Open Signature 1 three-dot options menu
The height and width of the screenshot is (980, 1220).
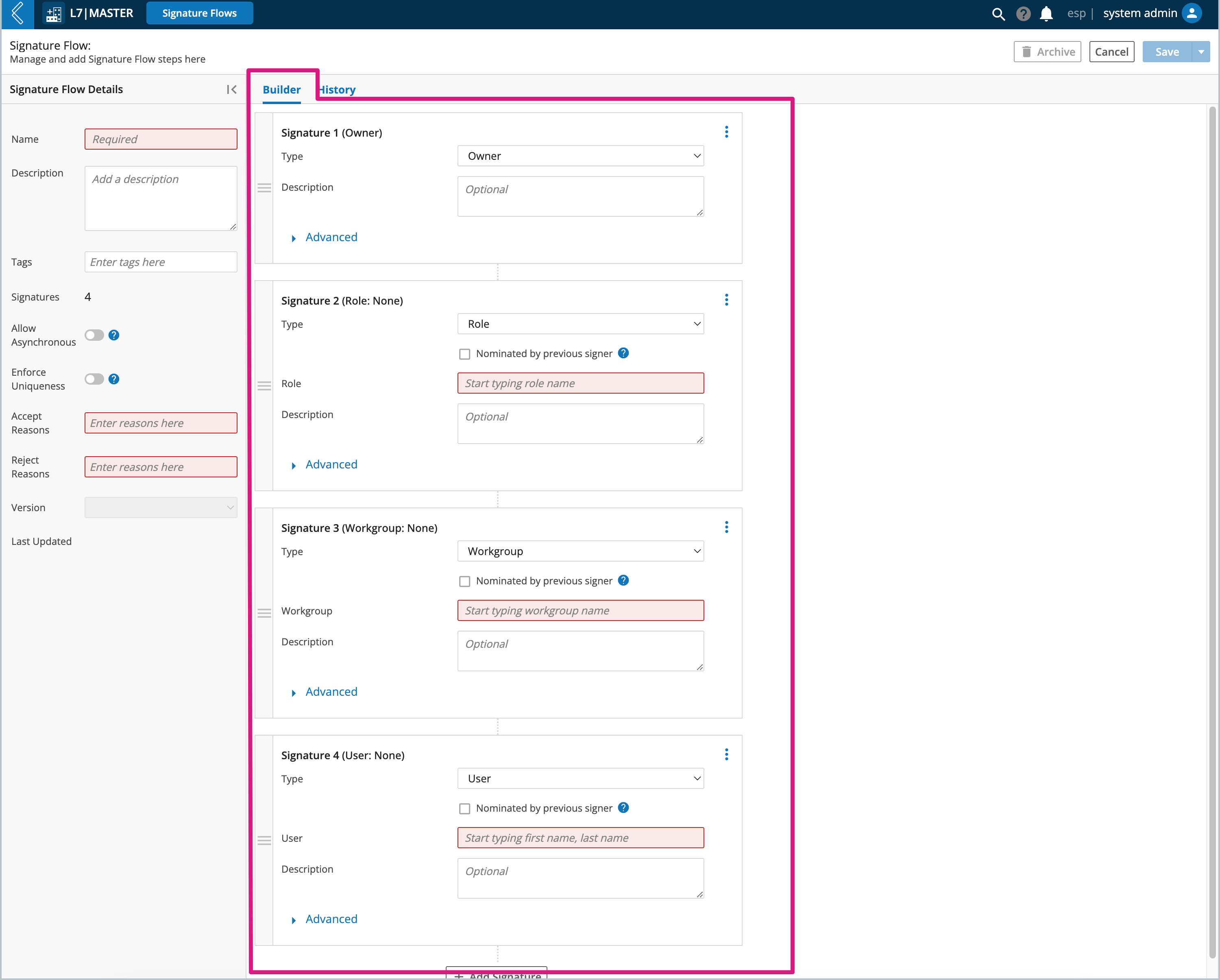click(727, 132)
